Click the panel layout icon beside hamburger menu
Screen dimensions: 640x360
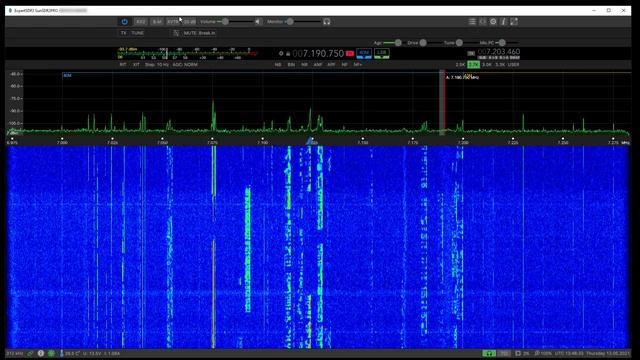click(x=483, y=22)
